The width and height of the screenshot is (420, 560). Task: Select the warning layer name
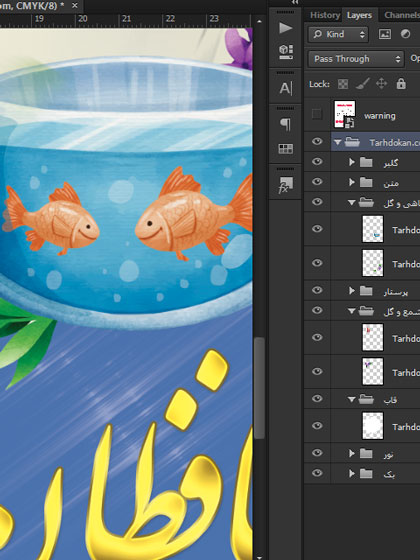point(380,116)
